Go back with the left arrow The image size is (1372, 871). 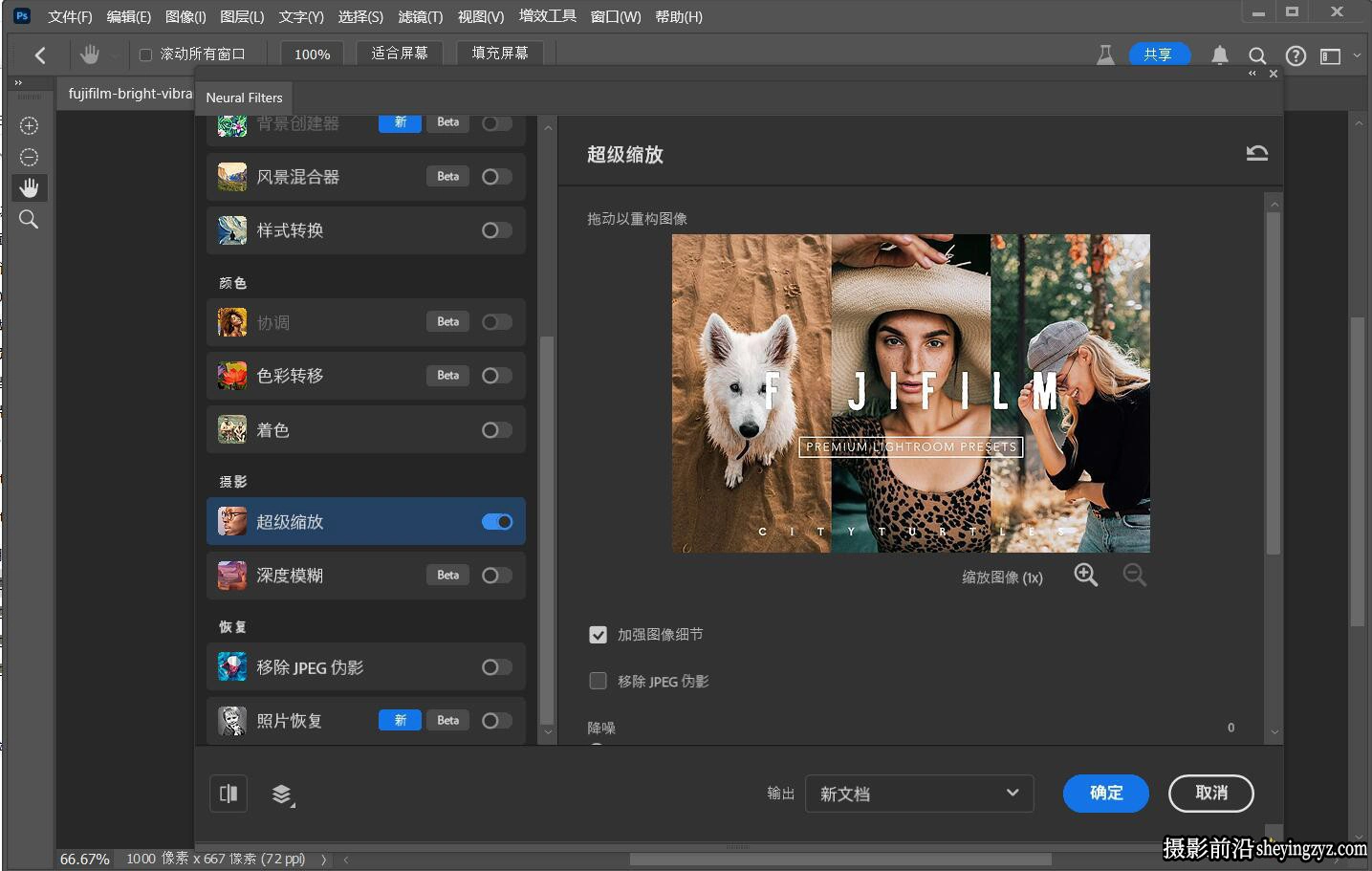(40, 55)
